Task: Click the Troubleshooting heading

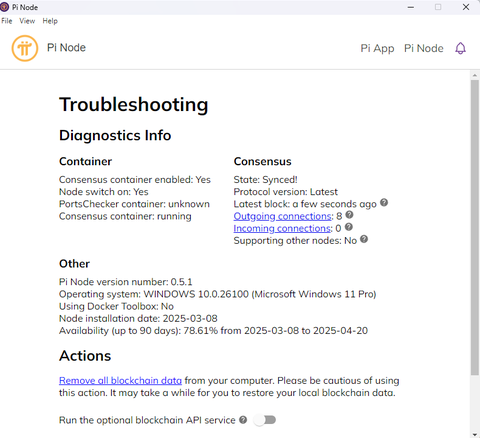Action: click(134, 105)
